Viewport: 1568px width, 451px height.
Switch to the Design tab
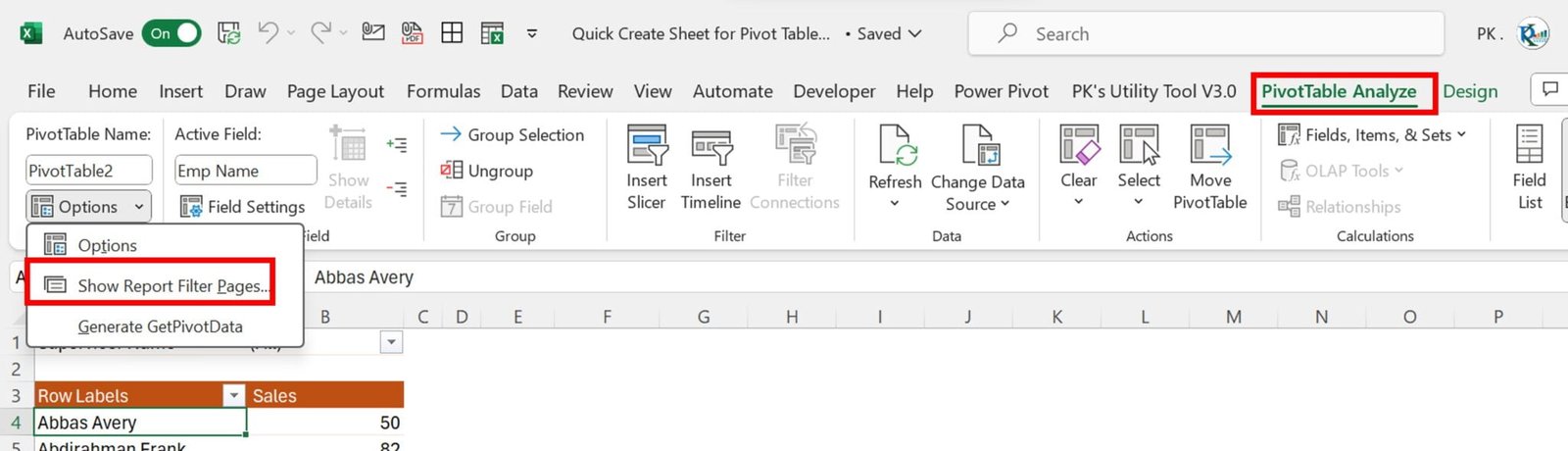point(1470,91)
